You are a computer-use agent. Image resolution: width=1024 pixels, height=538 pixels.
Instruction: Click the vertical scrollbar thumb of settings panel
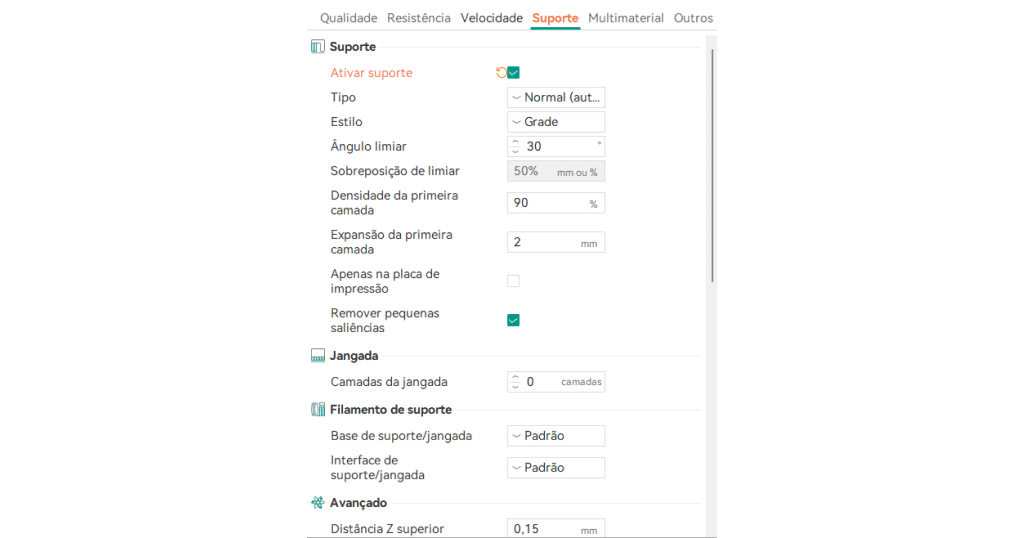click(x=712, y=165)
